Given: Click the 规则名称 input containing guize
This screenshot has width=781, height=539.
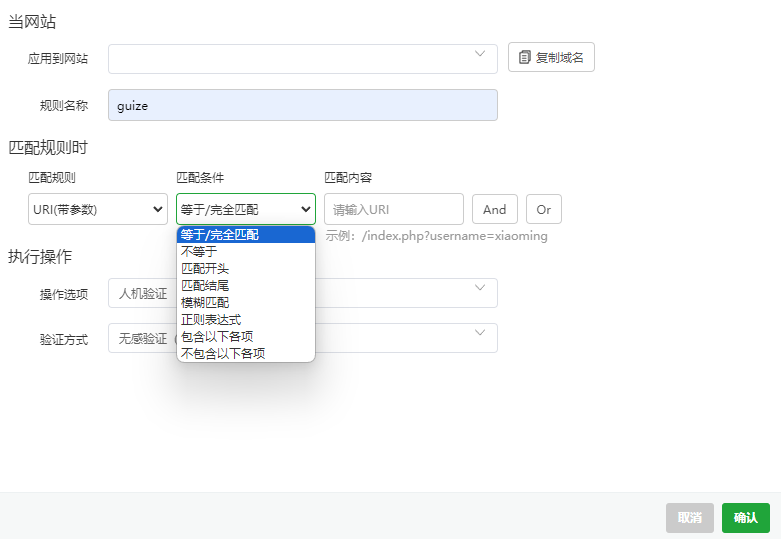Looking at the screenshot, I should click(302, 105).
